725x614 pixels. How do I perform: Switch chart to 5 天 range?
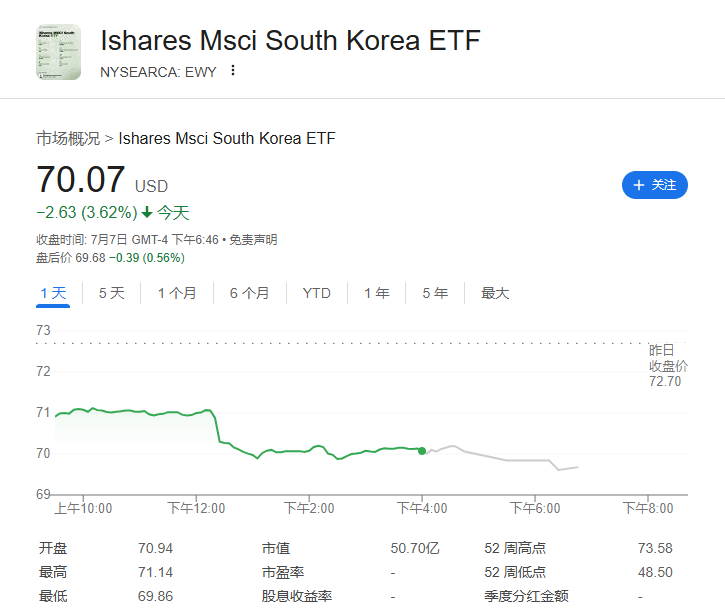click(111, 293)
